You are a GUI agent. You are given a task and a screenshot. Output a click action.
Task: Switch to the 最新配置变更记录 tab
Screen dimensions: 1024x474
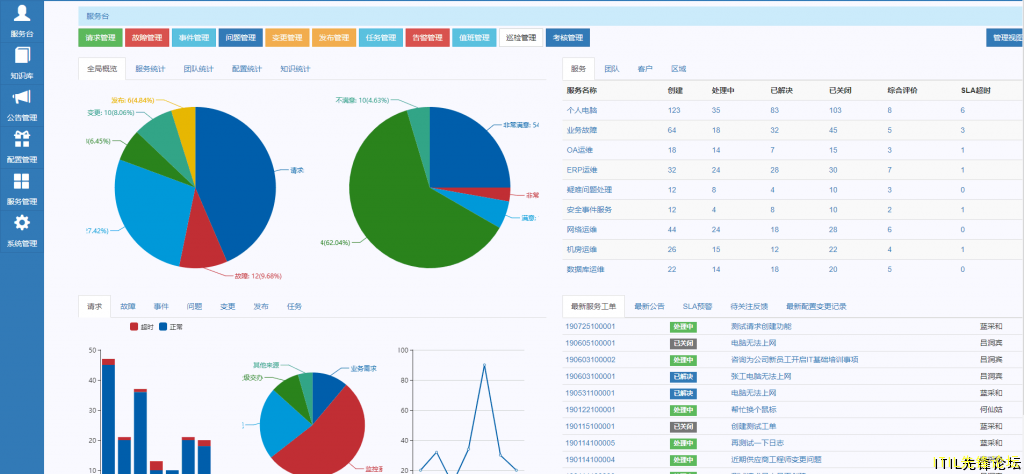coord(816,306)
